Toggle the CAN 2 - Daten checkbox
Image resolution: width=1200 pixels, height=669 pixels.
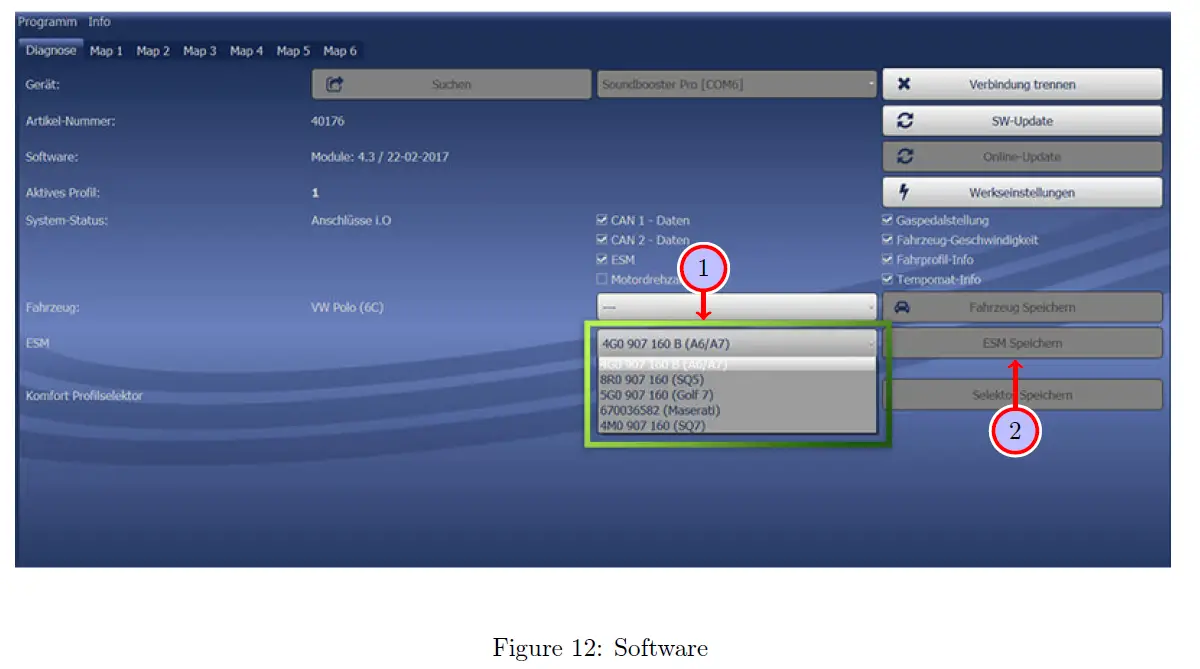point(602,240)
